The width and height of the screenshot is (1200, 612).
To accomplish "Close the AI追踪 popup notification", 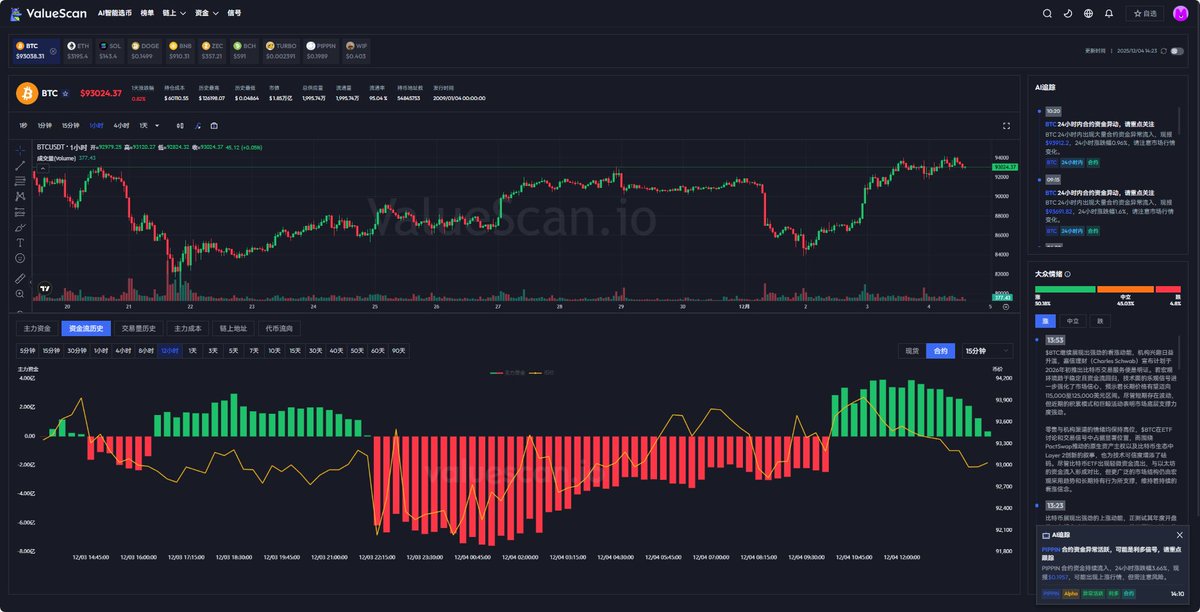I will click(1179, 535).
